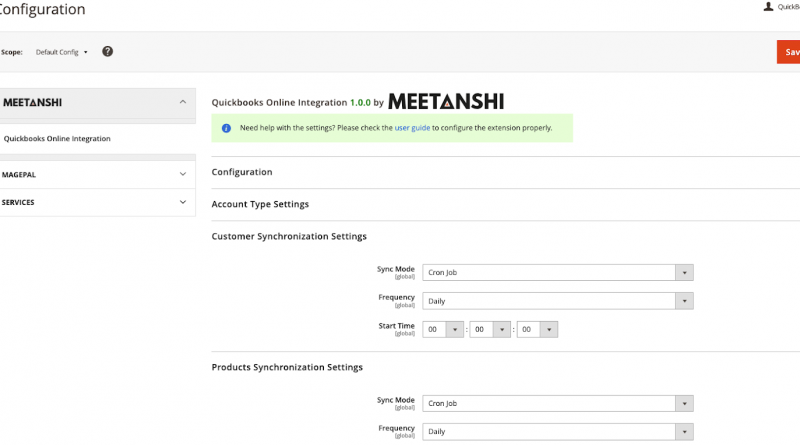
Task: Collapse the Meetanshi sidebar section
Action: 182,102
